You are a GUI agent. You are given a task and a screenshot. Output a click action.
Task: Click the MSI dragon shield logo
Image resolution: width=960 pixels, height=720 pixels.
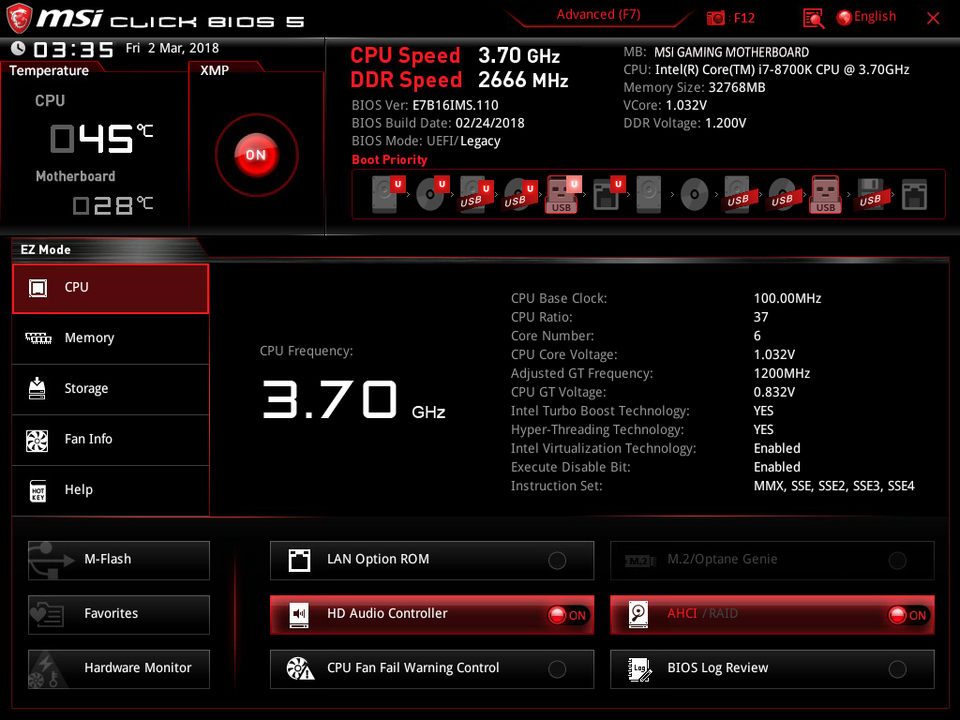[x=18, y=17]
